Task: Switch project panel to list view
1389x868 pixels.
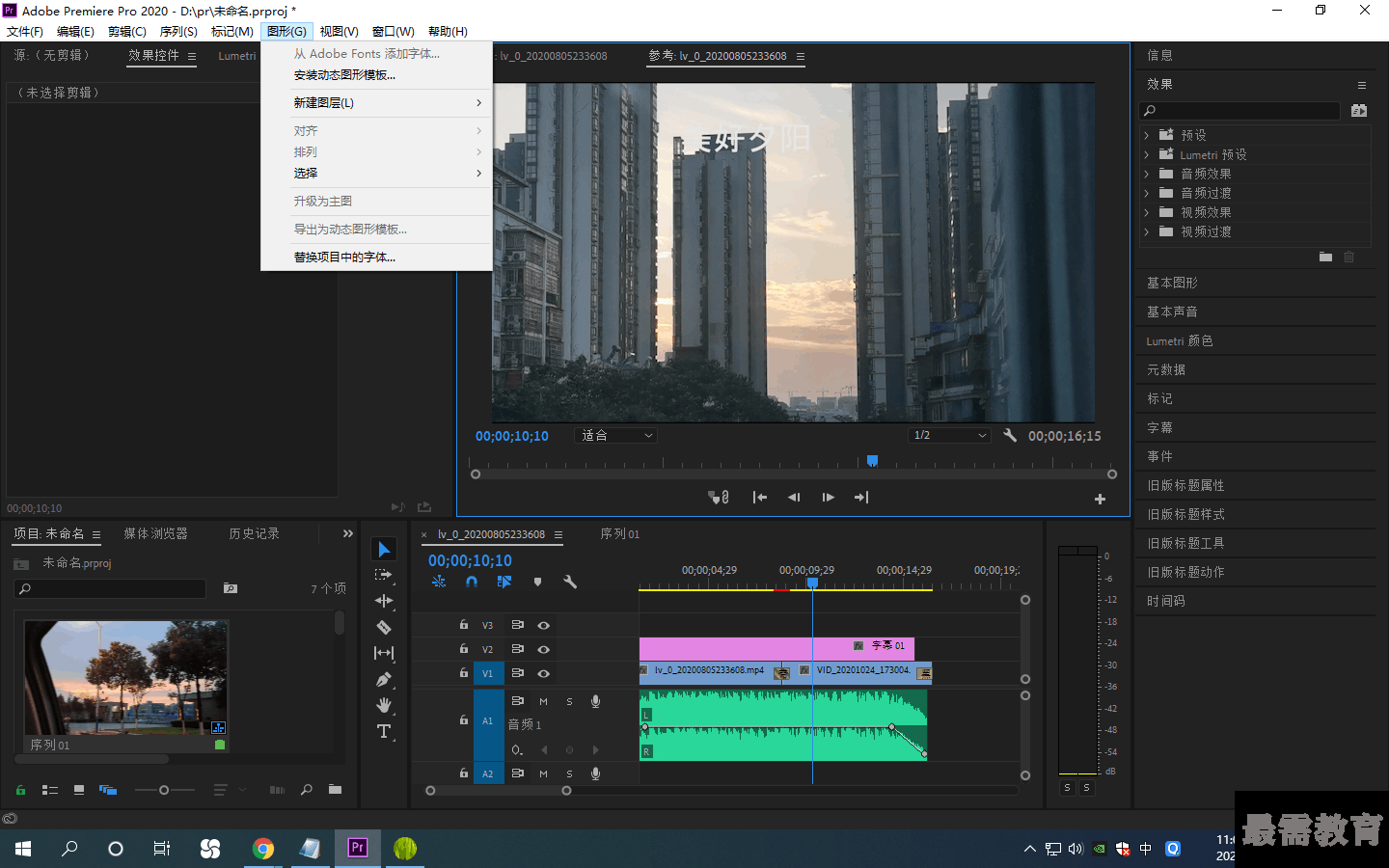Action: (x=50, y=790)
